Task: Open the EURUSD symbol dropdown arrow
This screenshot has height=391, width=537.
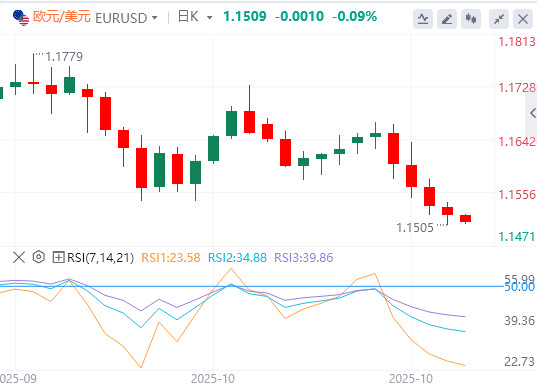Action: click(155, 17)
